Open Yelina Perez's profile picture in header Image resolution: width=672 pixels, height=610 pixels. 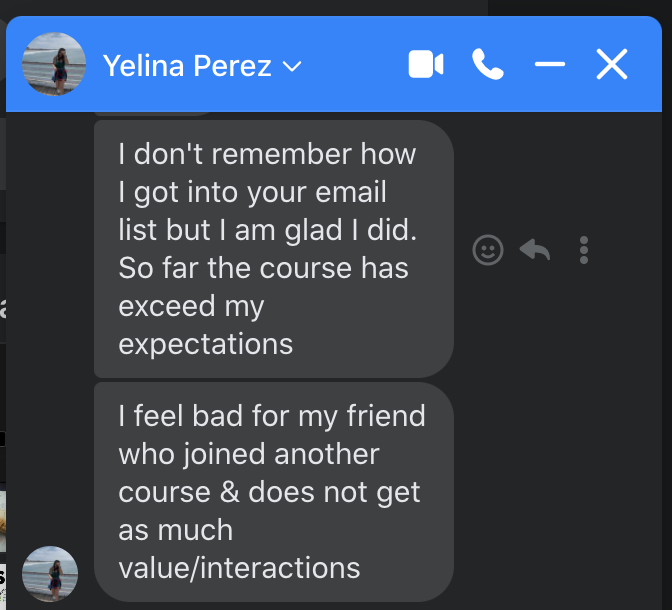[x=54, y=64]
